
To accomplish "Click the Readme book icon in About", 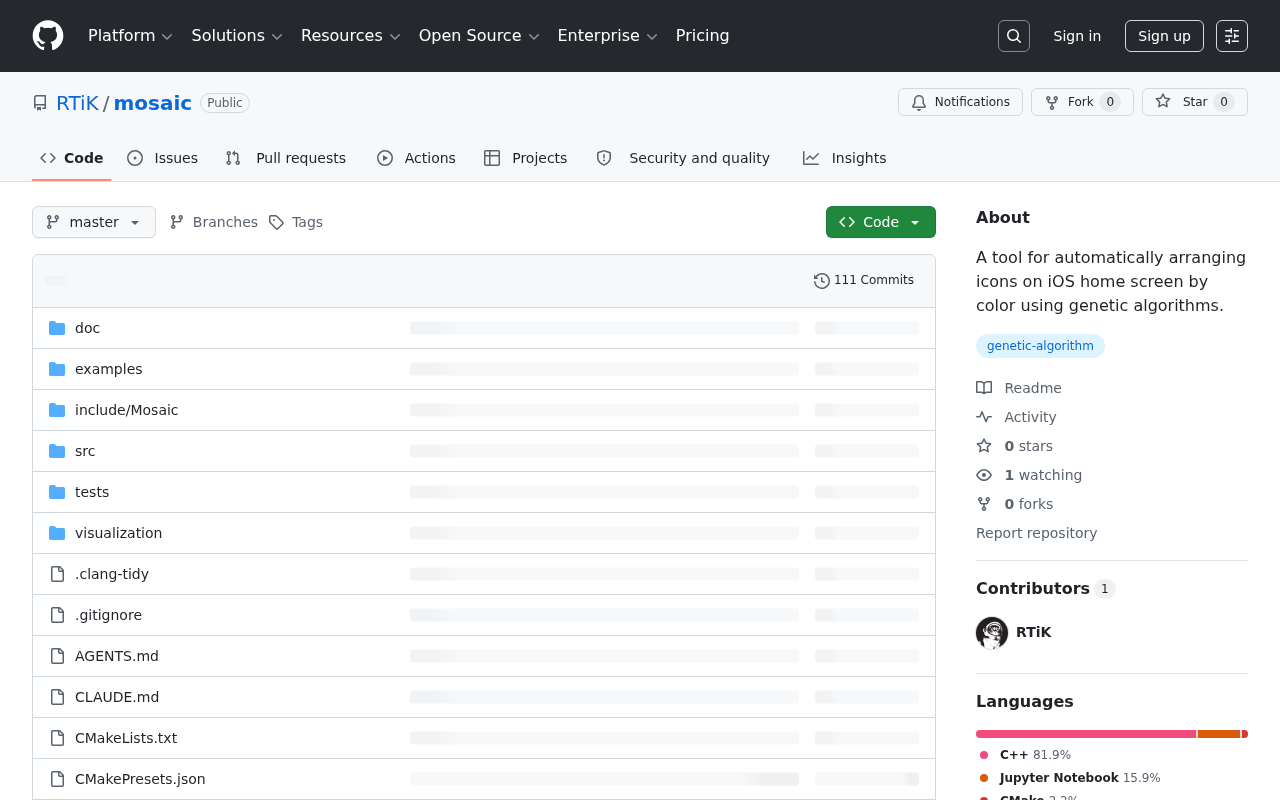I will coord(984,388).
